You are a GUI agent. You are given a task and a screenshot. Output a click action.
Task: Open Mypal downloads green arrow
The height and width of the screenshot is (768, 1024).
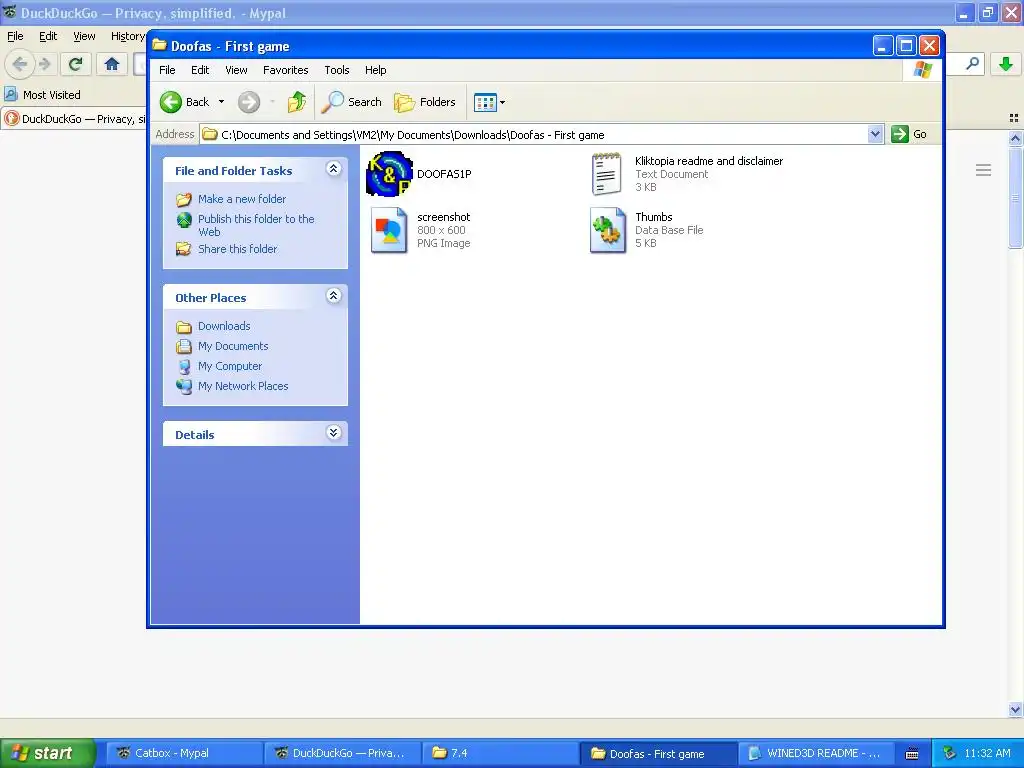pyautogui.click(x=1006, y=64)
